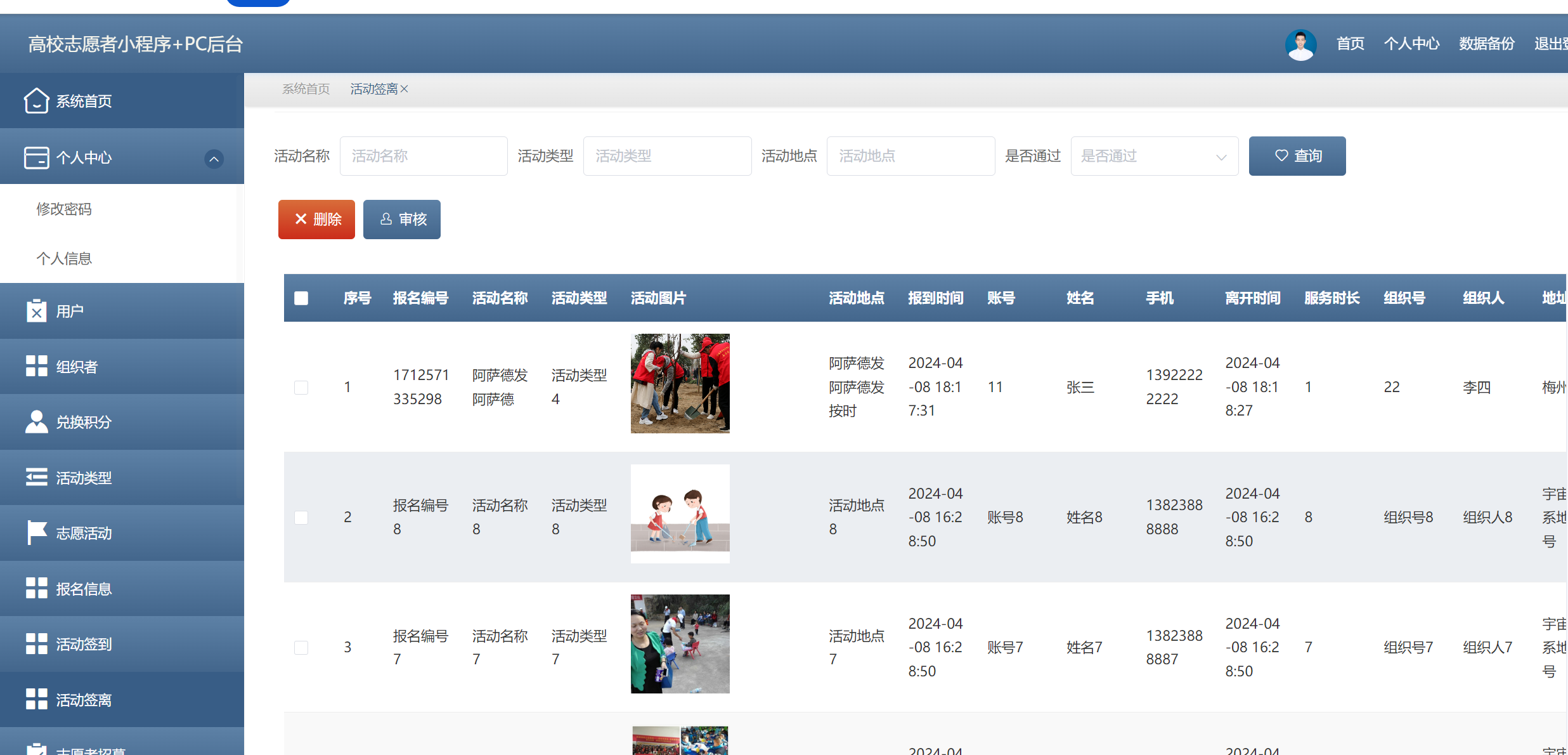This screenshot has width=1568, height=755.
Task: Click 首页 in the top navigation
Action: (x=1350, y=44)
